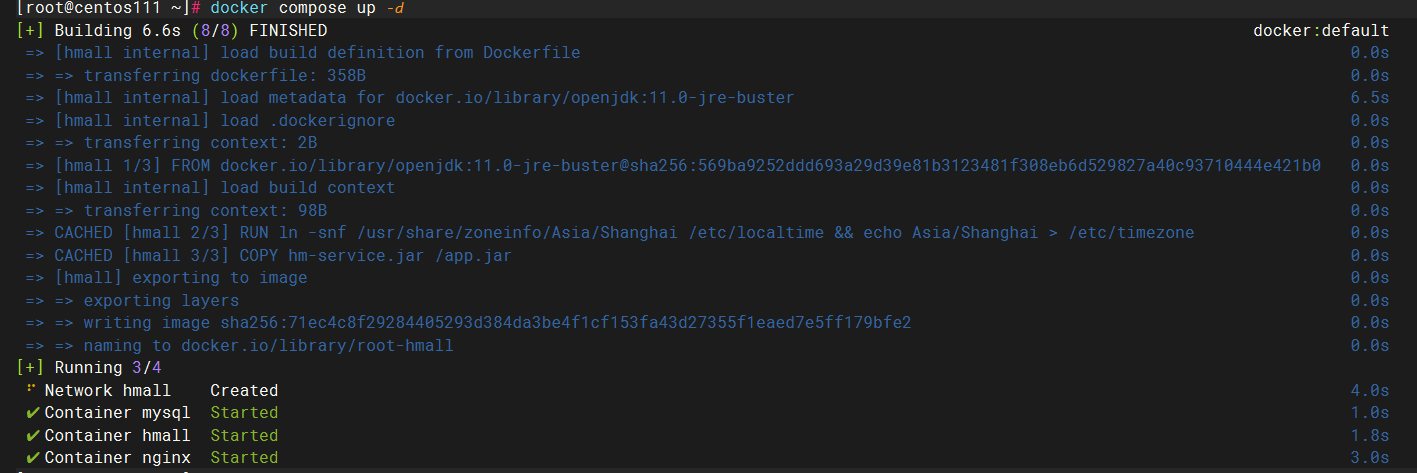This screenshot has width=1417, height=473.
Task: Click the spinner icon beside Network hmall
Action: [31, 389]
